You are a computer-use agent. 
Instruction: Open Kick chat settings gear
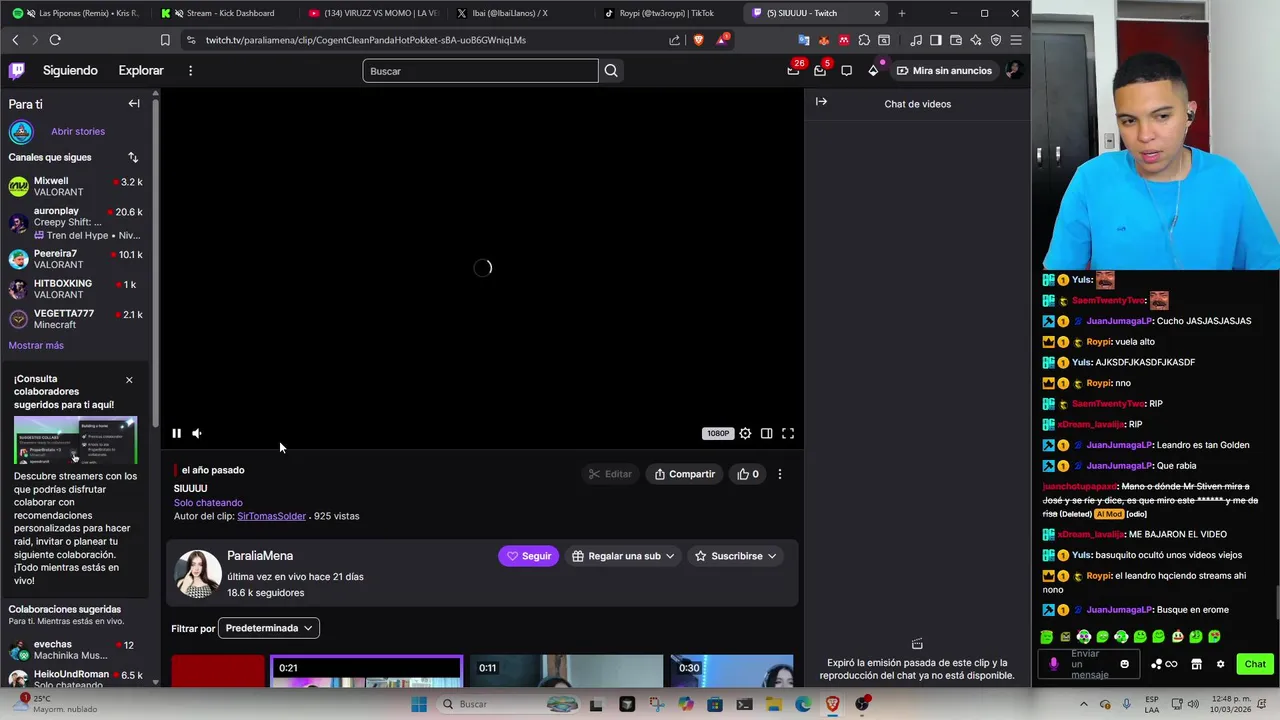[x=1220, y=664]
